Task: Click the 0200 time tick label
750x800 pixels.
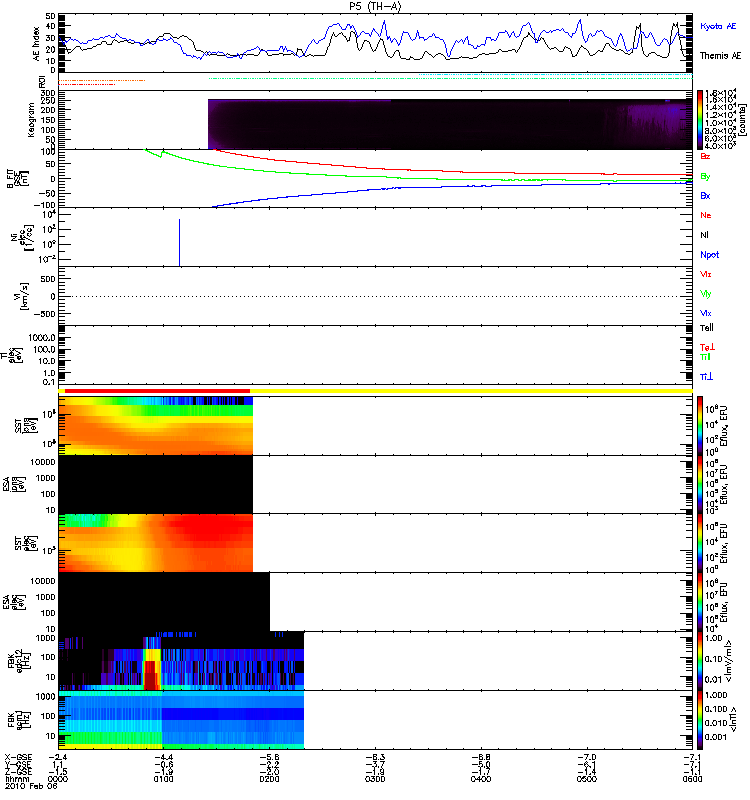Action: (x=269, y=779)
